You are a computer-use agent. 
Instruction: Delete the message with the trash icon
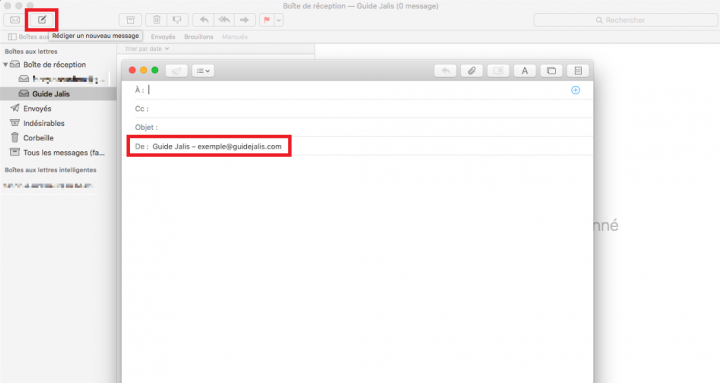(156, 20)
